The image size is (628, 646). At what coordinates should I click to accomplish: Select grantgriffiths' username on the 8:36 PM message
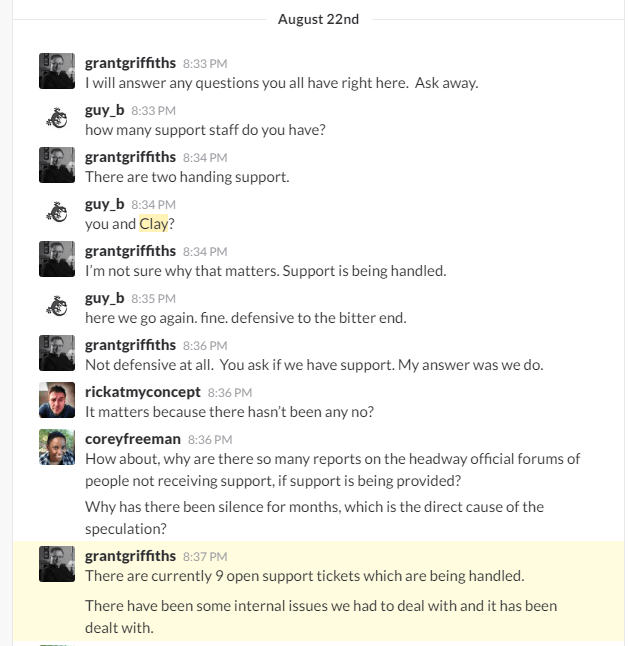point(130,345)
